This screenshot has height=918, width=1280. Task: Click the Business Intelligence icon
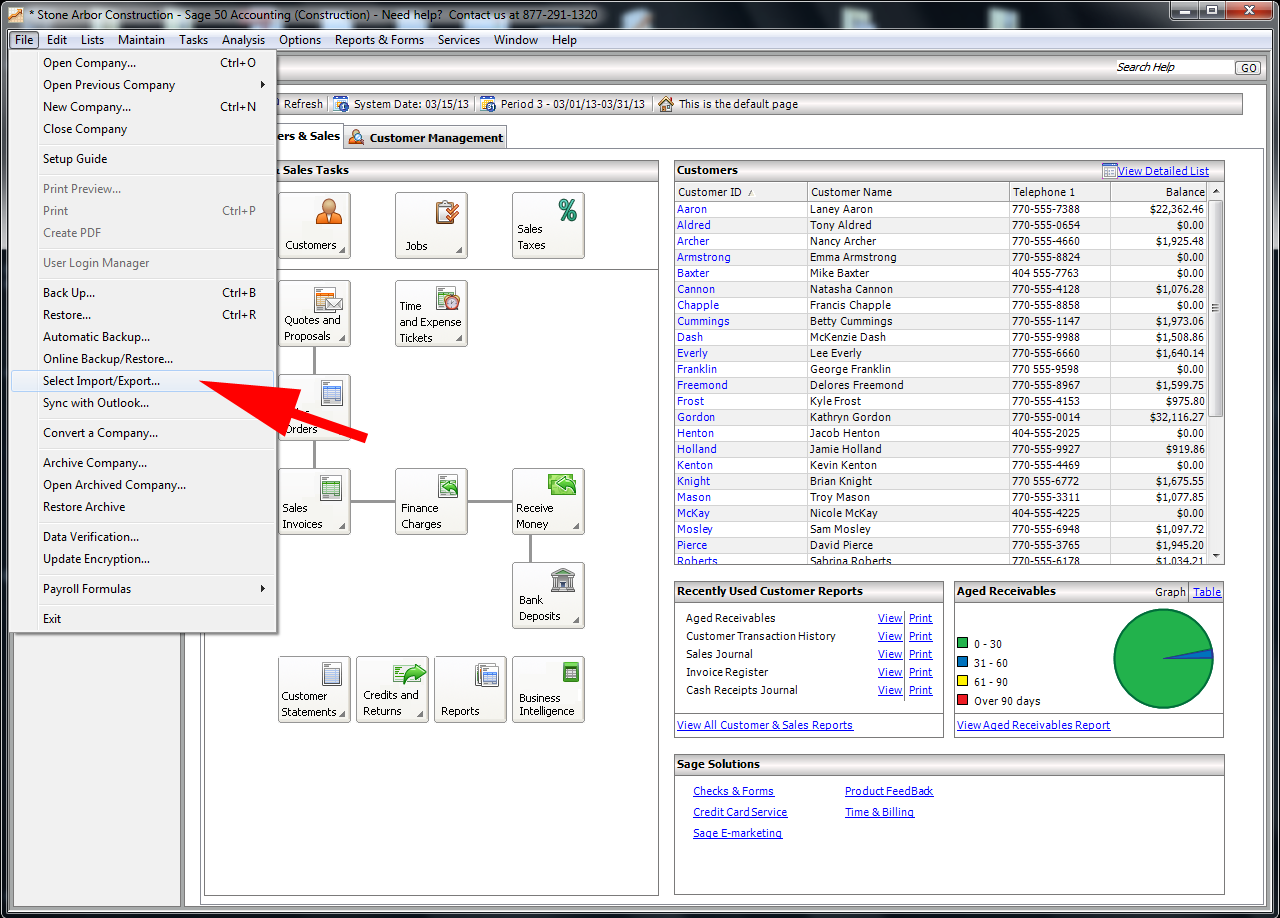548,688
